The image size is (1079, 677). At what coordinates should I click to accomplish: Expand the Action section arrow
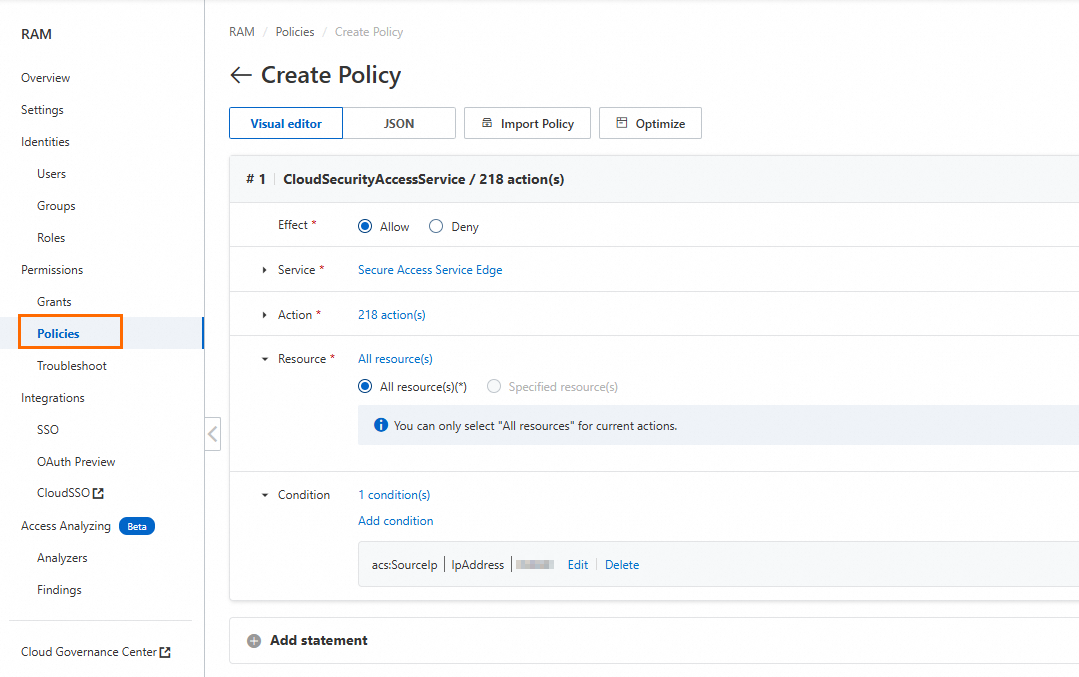265,315
